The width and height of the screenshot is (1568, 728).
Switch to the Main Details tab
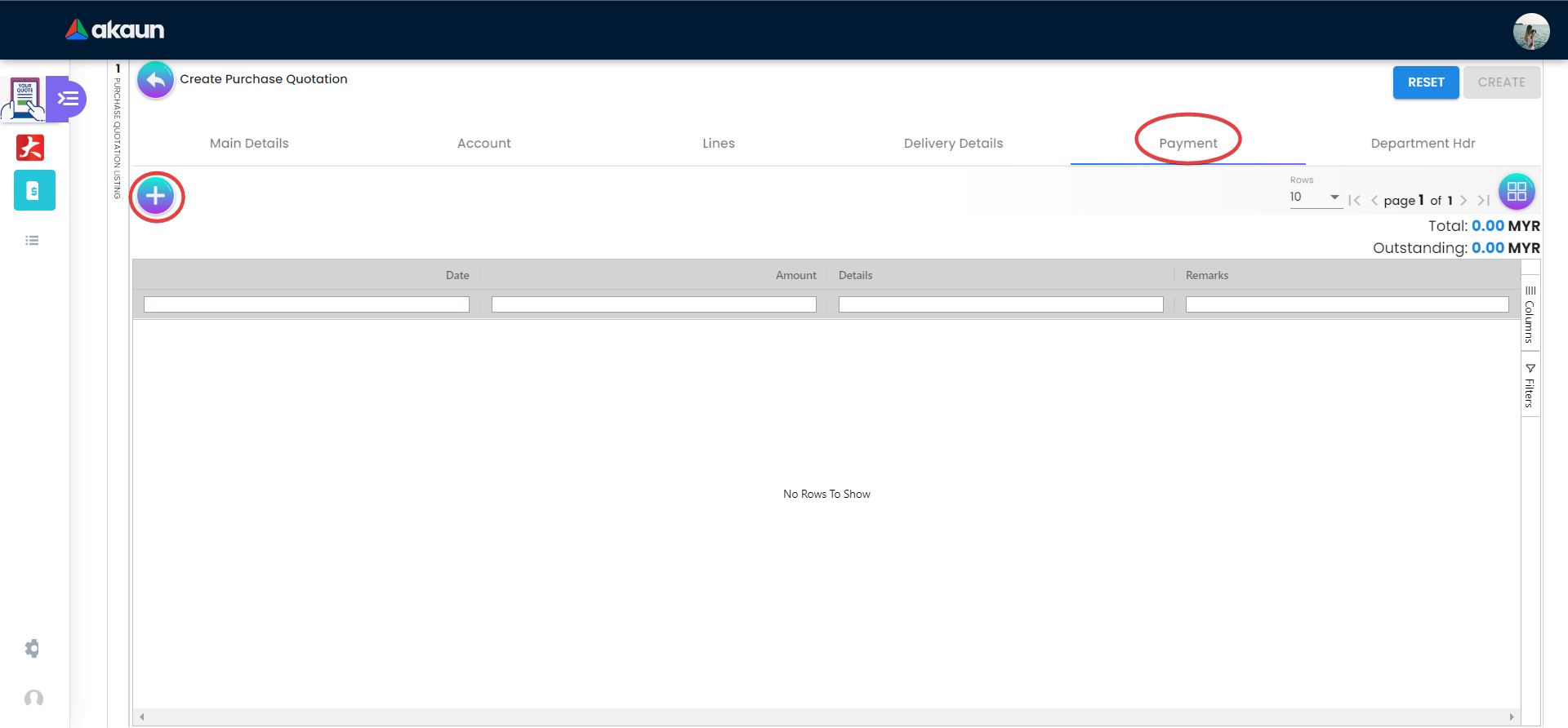click(249, 144)
